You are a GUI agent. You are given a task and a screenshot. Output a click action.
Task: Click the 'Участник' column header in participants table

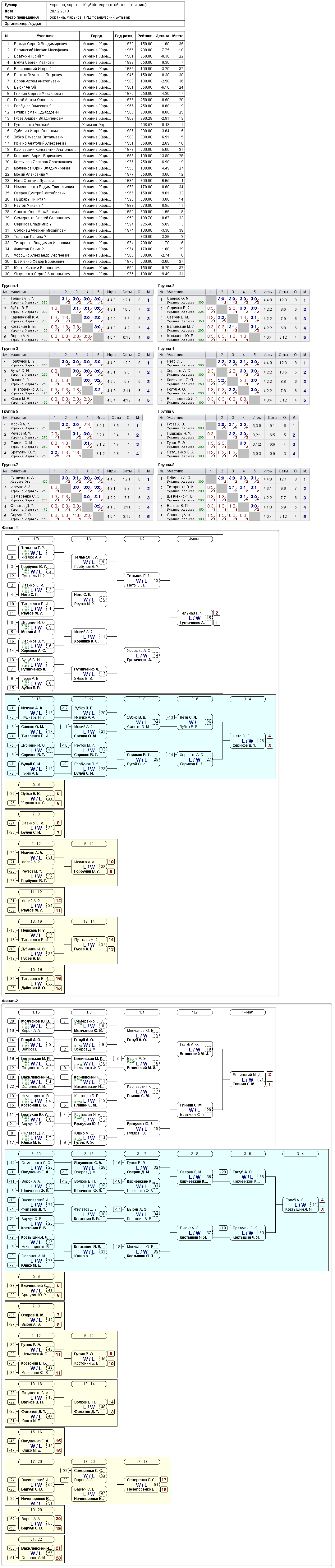coord(46,36)
